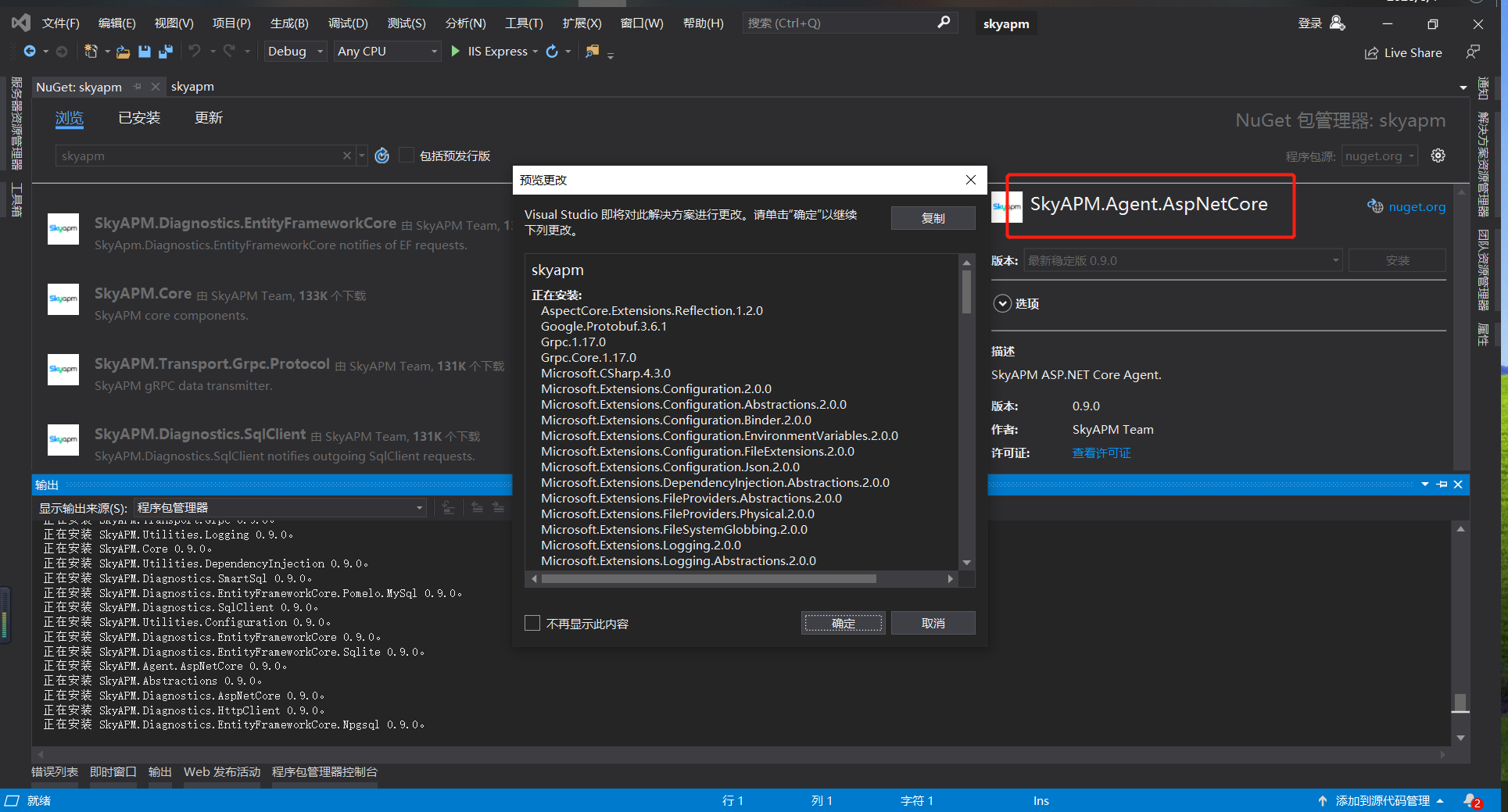Open the Extensions (扩展) menu
Image resolution: width=1508 pixels, height=812 pixels.
pyautogui.click(x=582, y=23)
